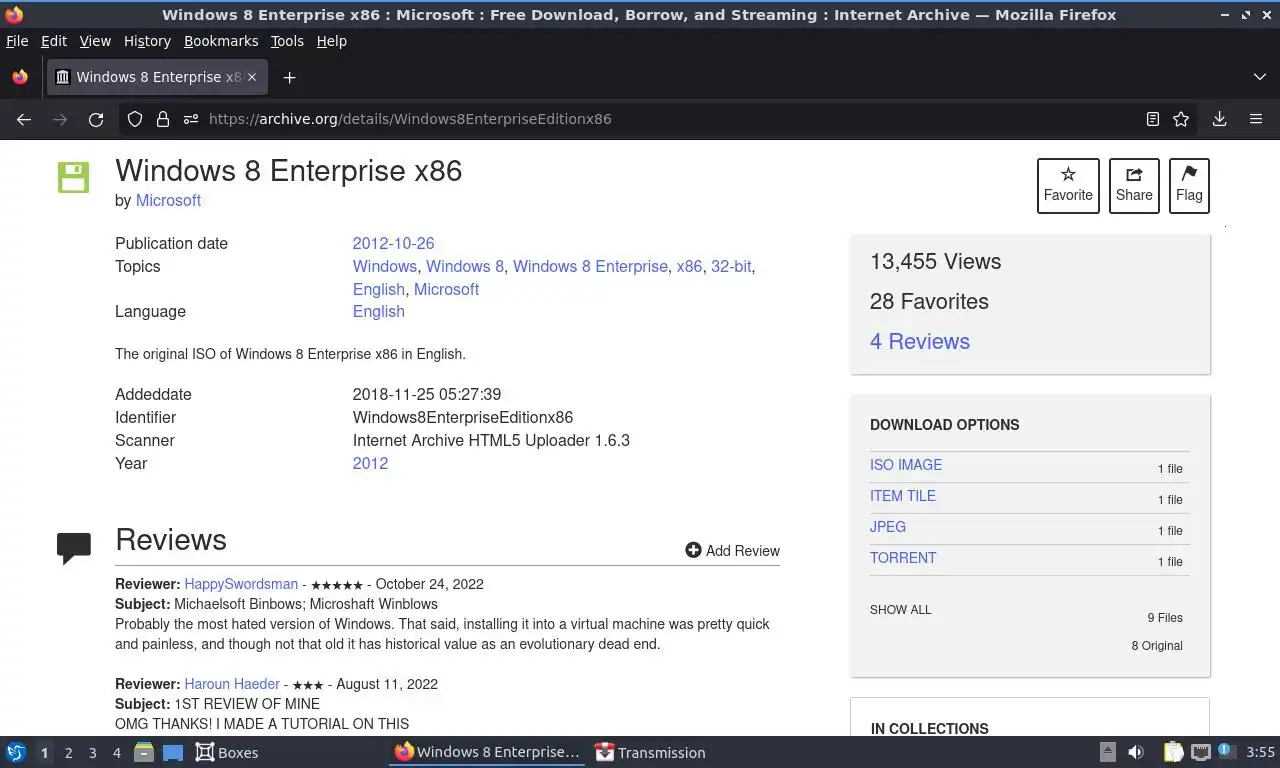Switch to workspace 3
Image resolution: width=1280 pixels, height=768 pixels.
(x=92, y=753)
